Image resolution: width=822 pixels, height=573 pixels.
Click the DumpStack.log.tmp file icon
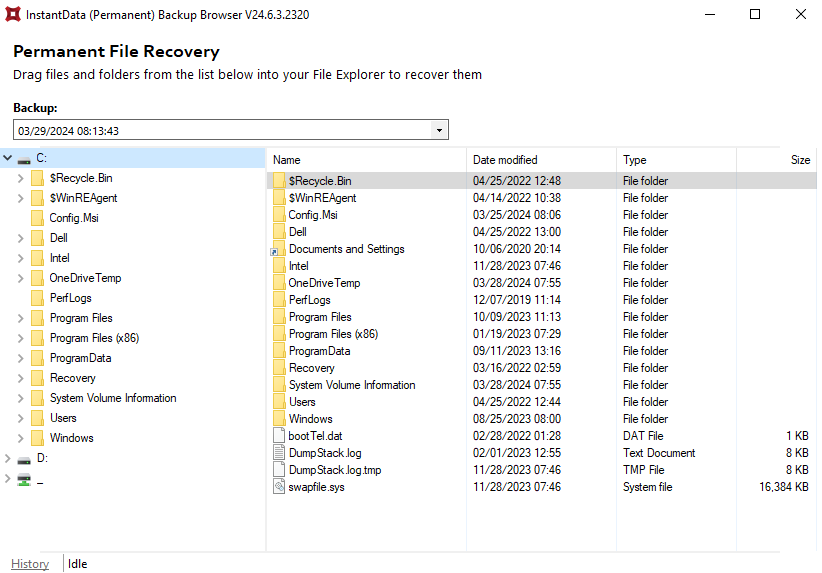[279, 470]
